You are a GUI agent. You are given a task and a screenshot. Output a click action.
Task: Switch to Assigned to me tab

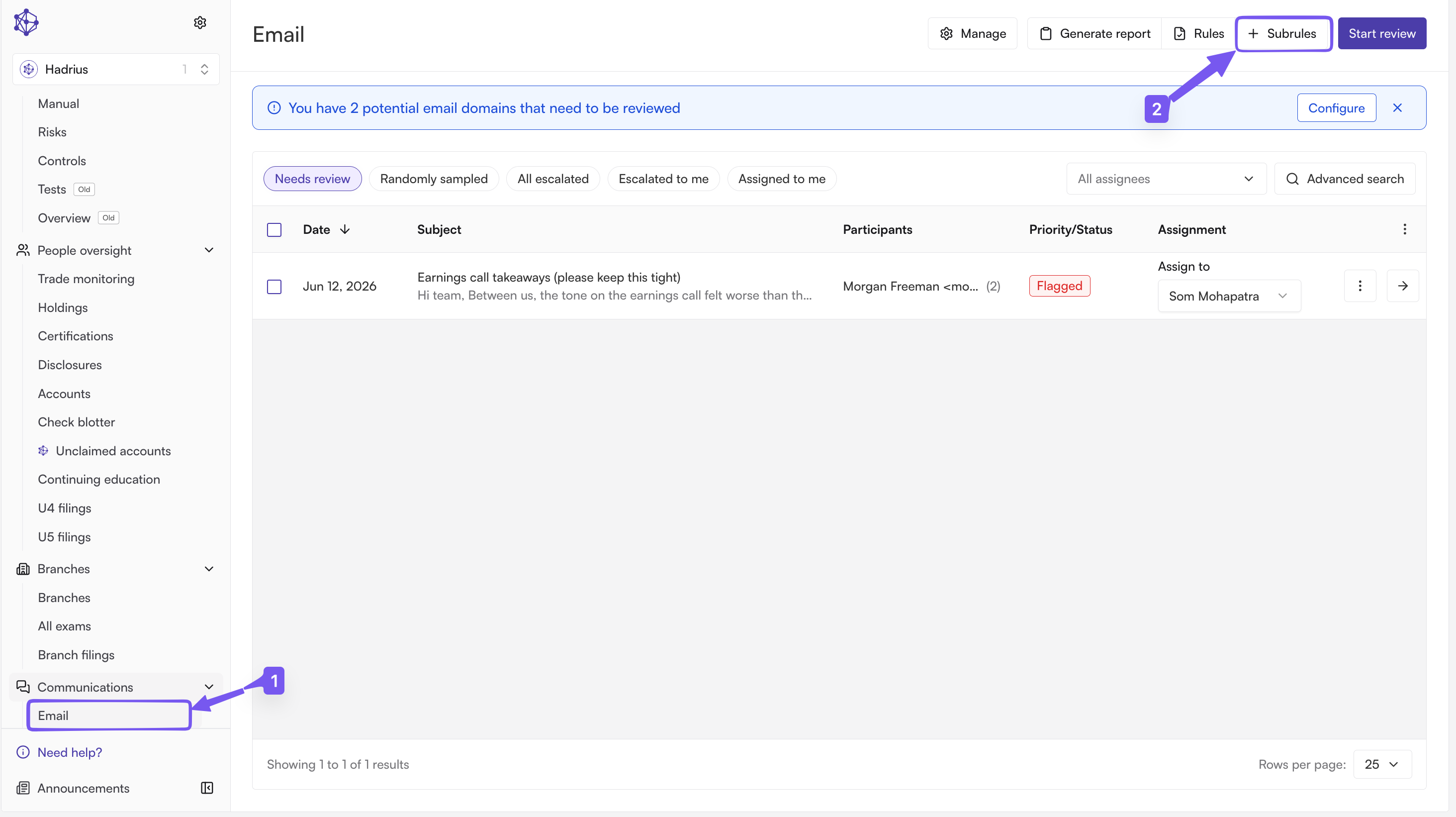point(782,179)
